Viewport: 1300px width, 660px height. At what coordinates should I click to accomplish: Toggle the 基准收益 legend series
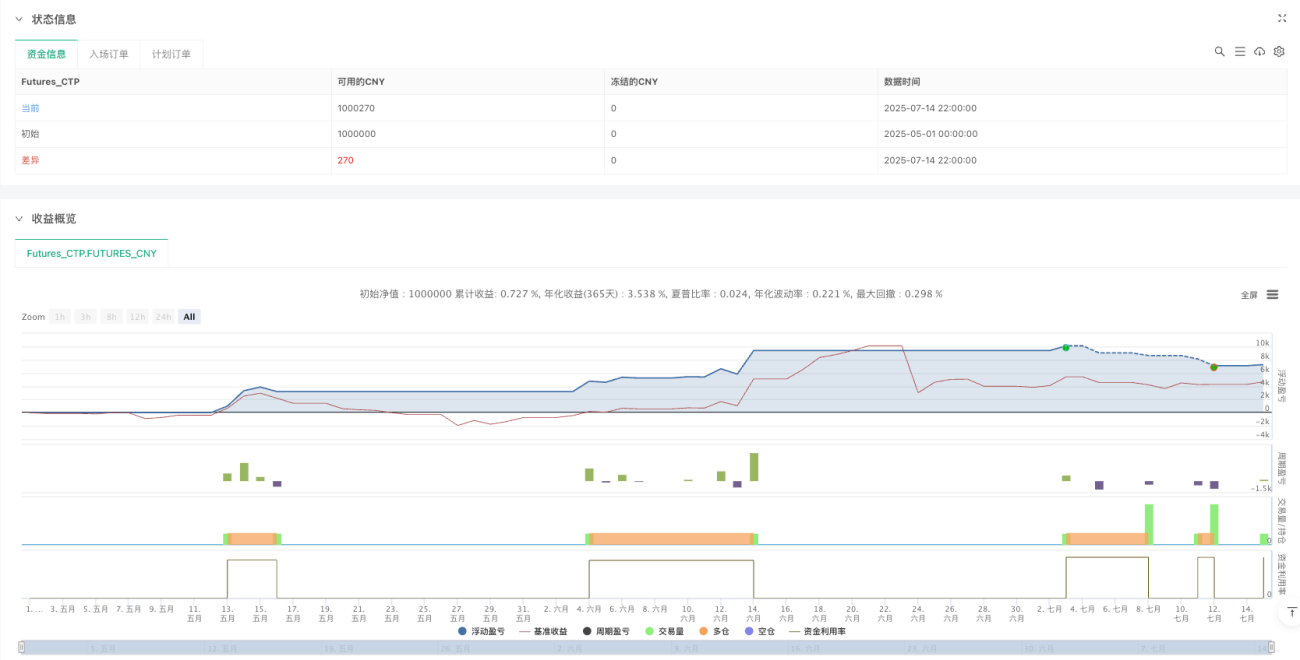542,631
